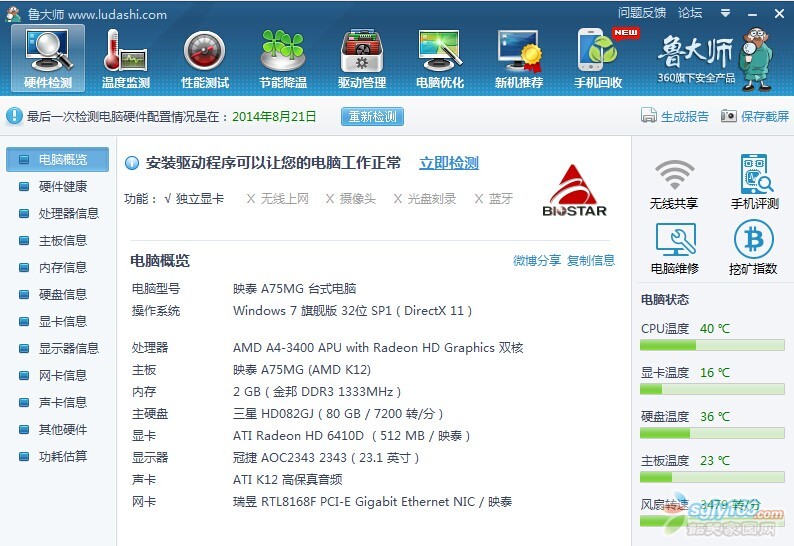Click the 生成报告 generate report icon
The image size is (794, 546).
tap(649, 115)
